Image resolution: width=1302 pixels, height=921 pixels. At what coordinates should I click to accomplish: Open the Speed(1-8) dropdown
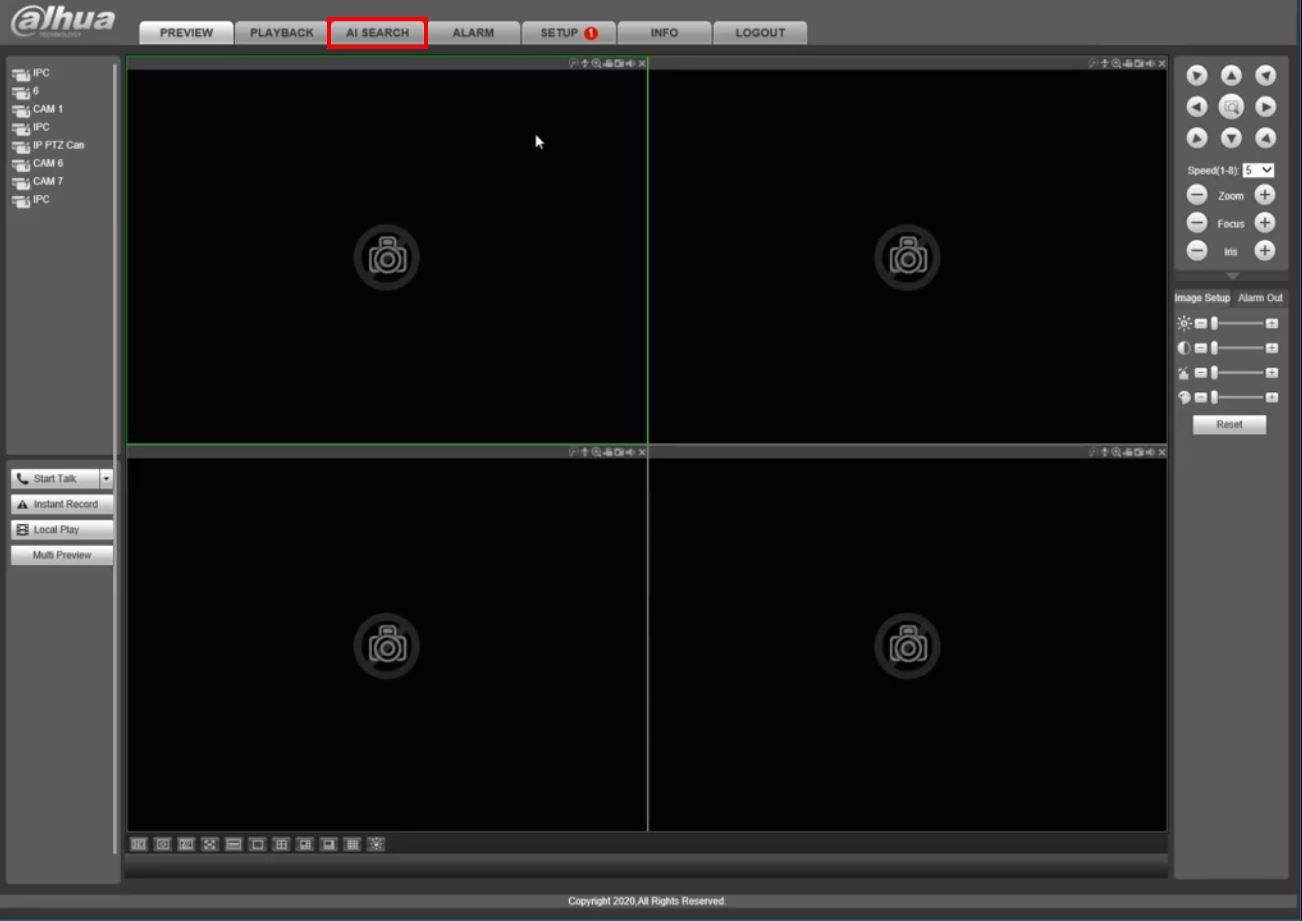tap(1259, 170)
